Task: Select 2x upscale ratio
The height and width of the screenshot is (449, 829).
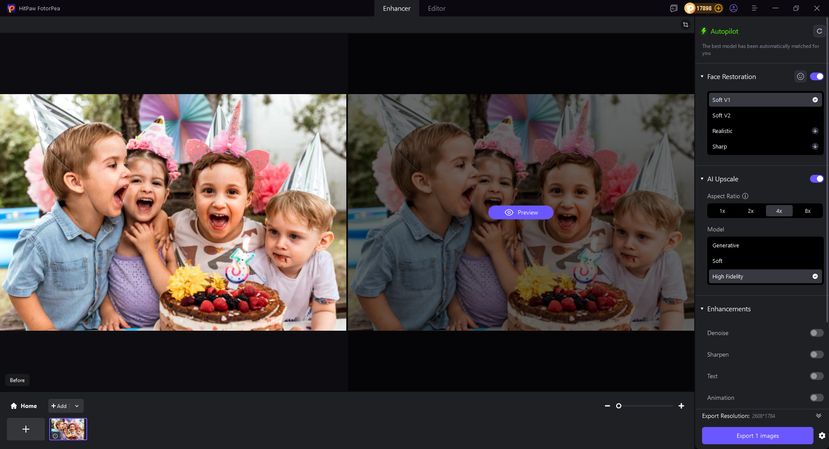Action: click(751, 211)
